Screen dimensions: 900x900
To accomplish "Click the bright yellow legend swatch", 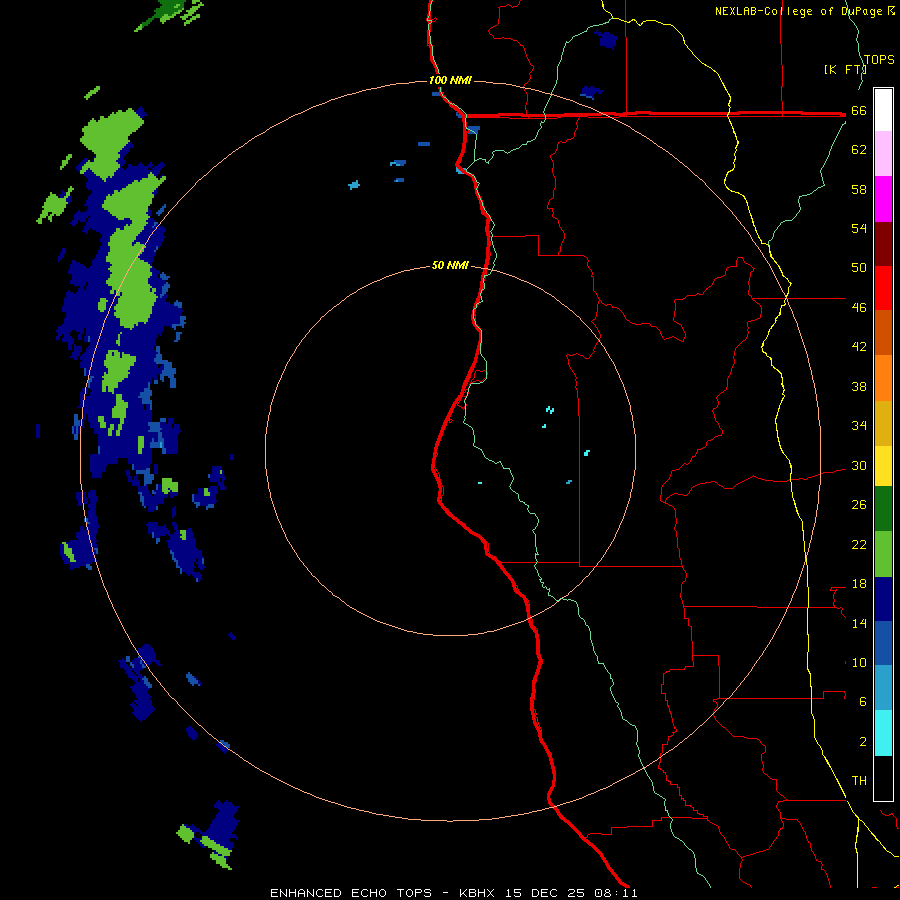I will coord(883,466).
